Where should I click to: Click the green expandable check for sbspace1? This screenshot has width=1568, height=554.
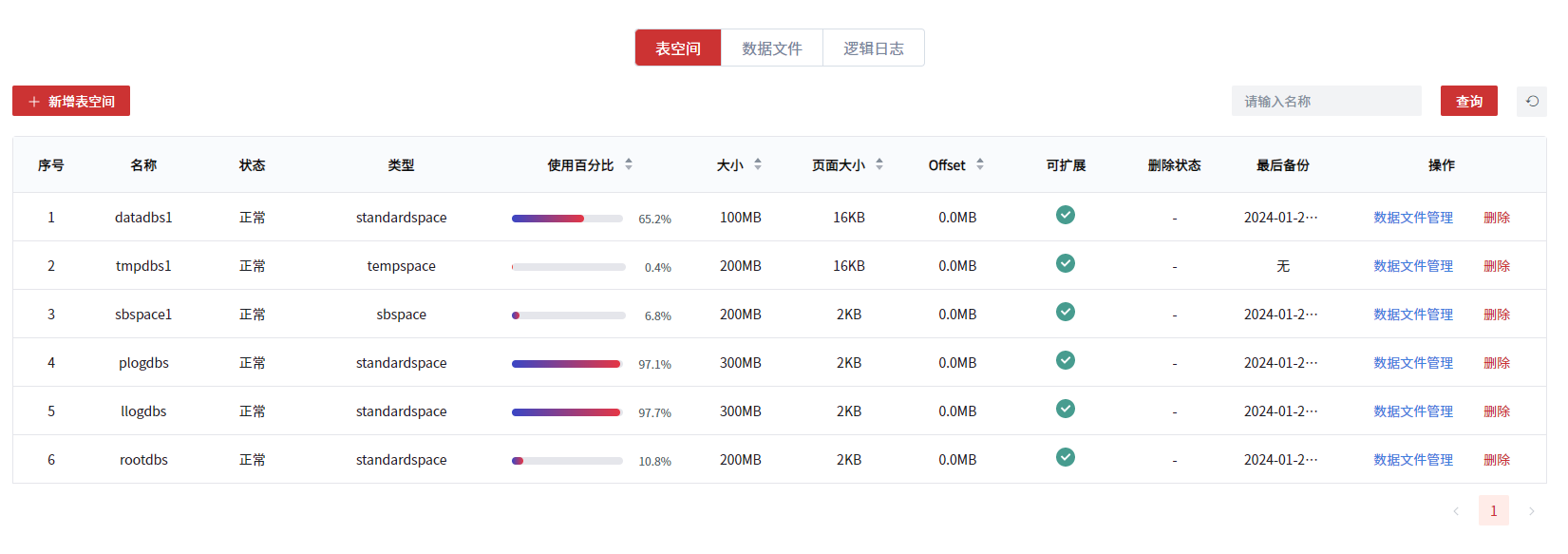pyautogui.click(x=1066, y=313)
